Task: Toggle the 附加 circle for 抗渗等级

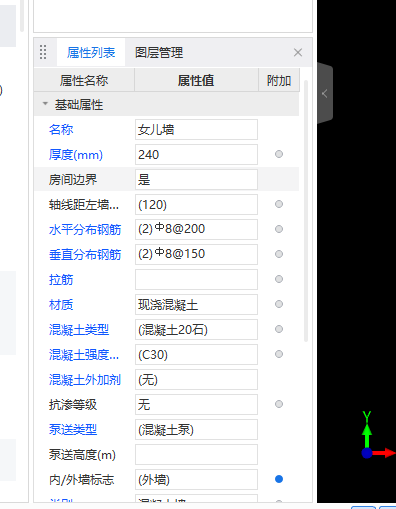Action: coord(279,404)
